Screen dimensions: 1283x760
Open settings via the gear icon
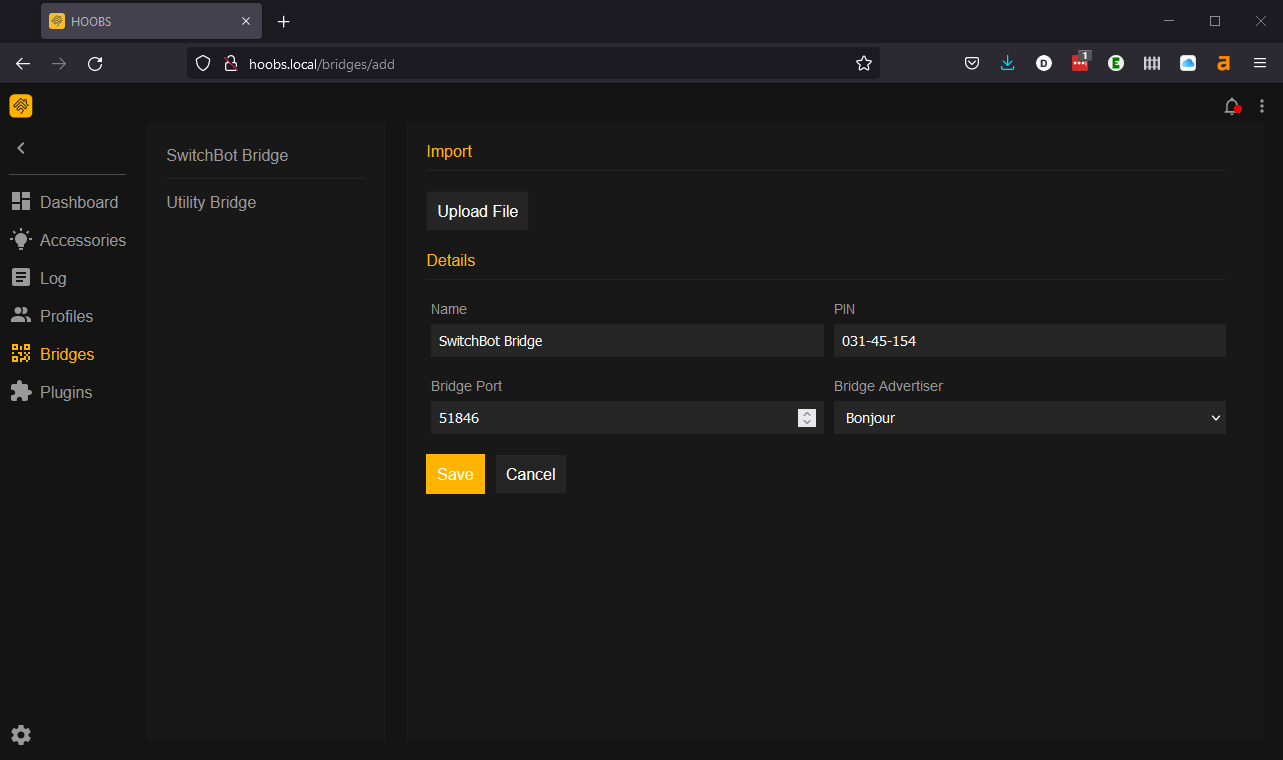pos(21,735)
